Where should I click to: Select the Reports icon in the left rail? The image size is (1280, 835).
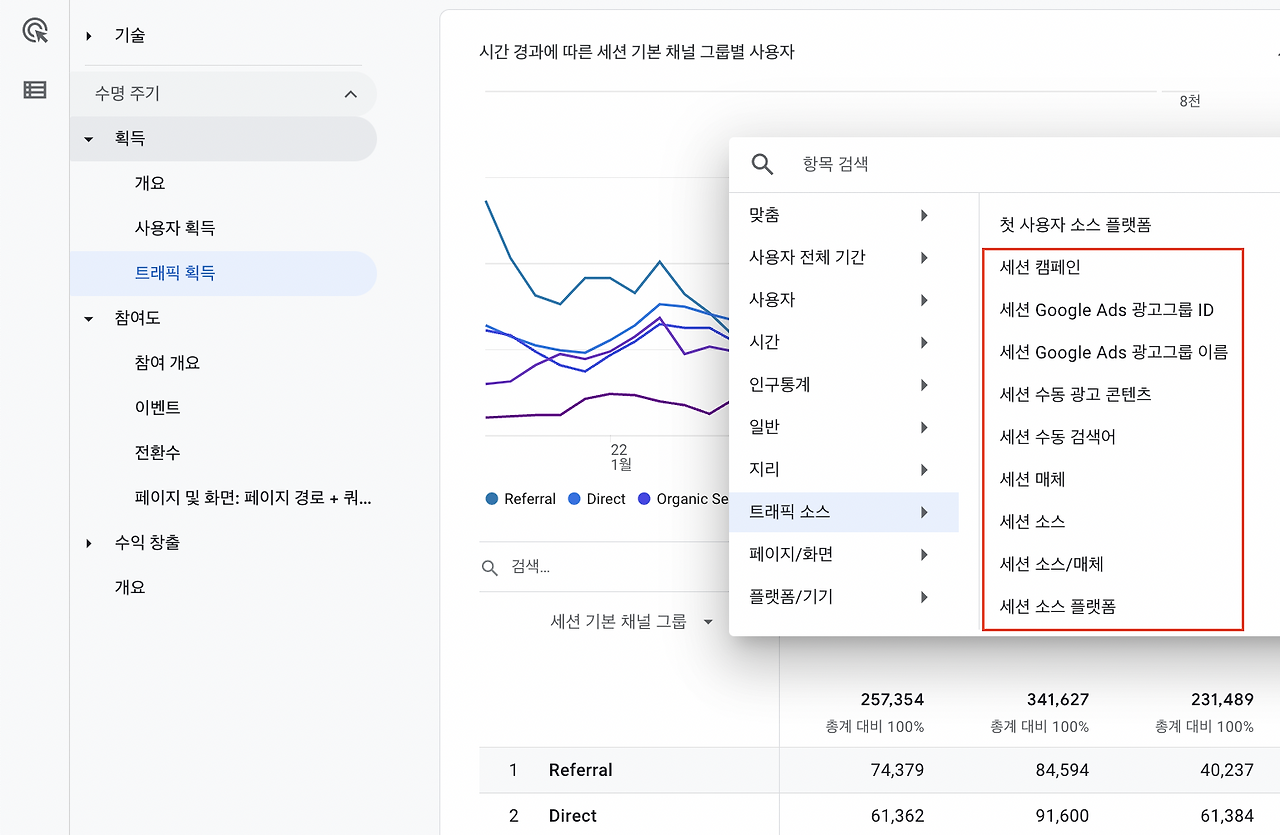[x=33, y=32]
